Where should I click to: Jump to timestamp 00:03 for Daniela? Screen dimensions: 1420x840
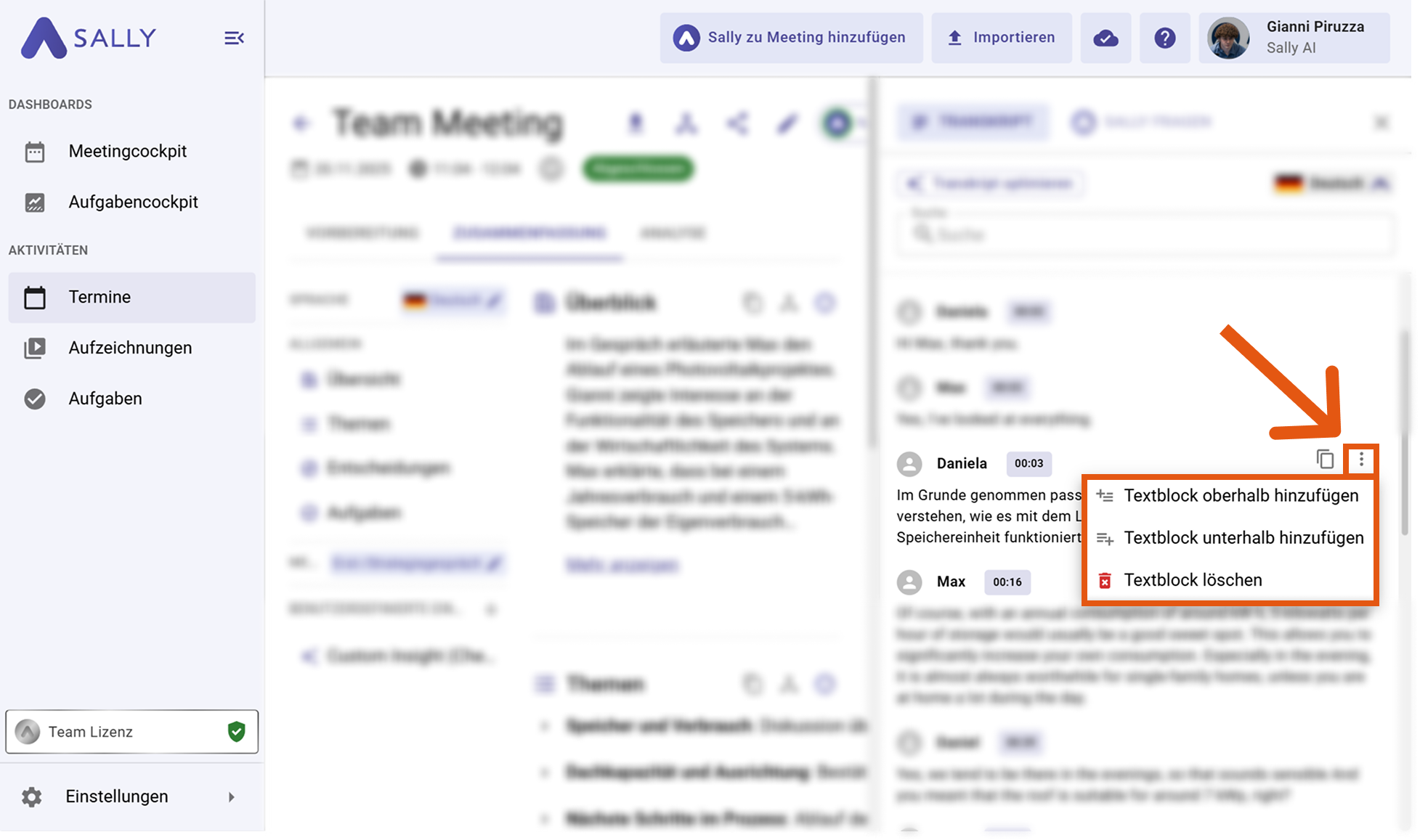point(1029,463)
